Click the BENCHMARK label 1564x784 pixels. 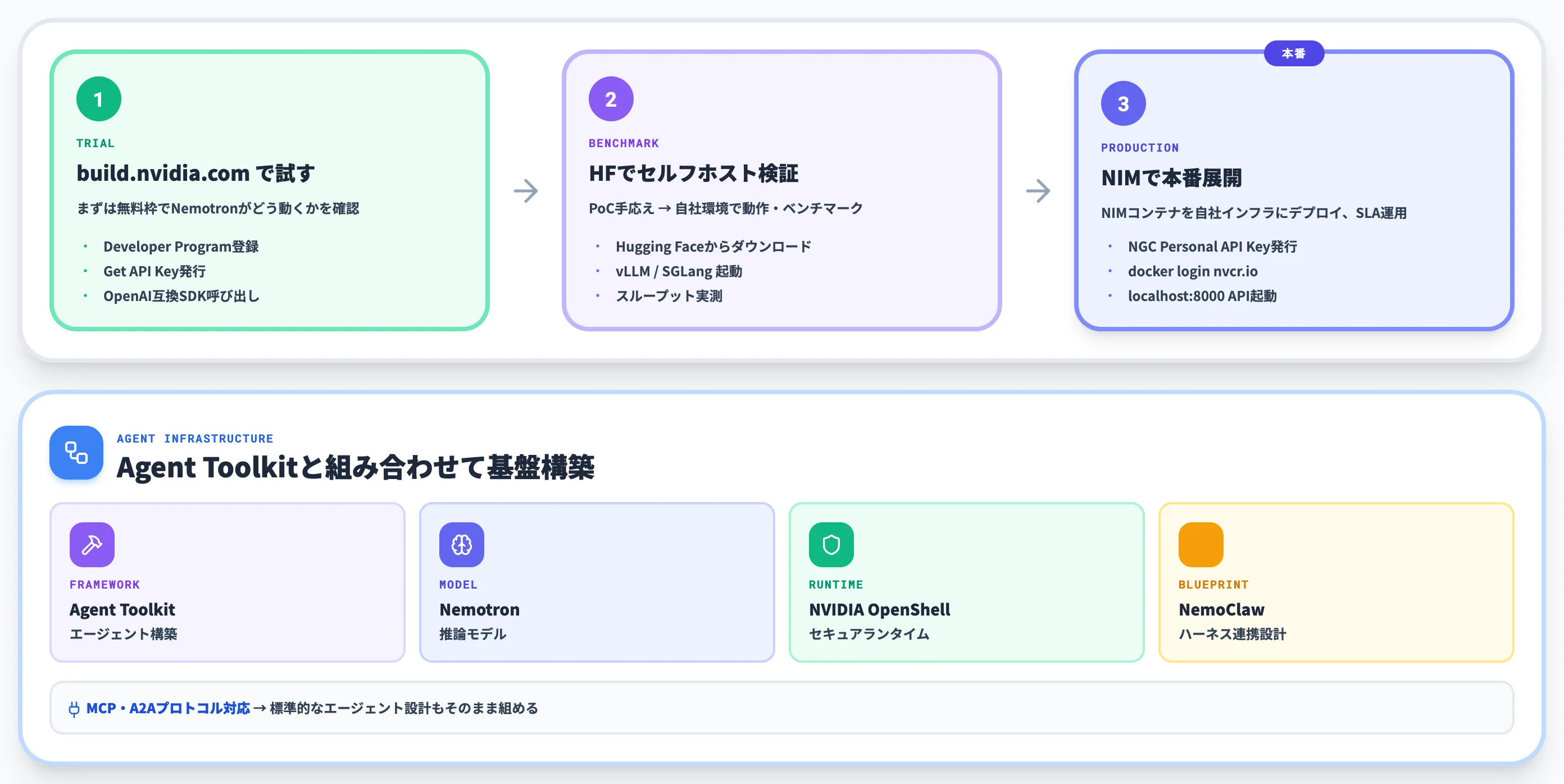pyautogui.click(x=624, y=143)
